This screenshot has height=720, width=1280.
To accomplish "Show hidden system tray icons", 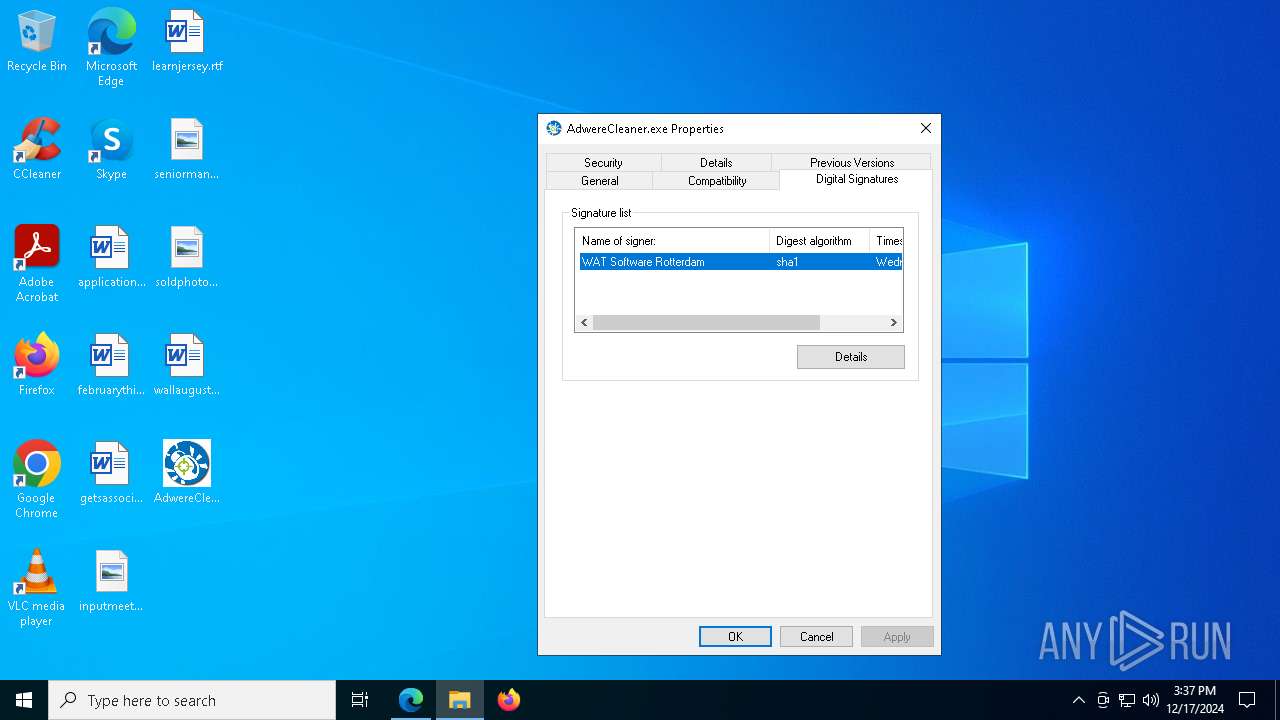I will point(1078,700).
